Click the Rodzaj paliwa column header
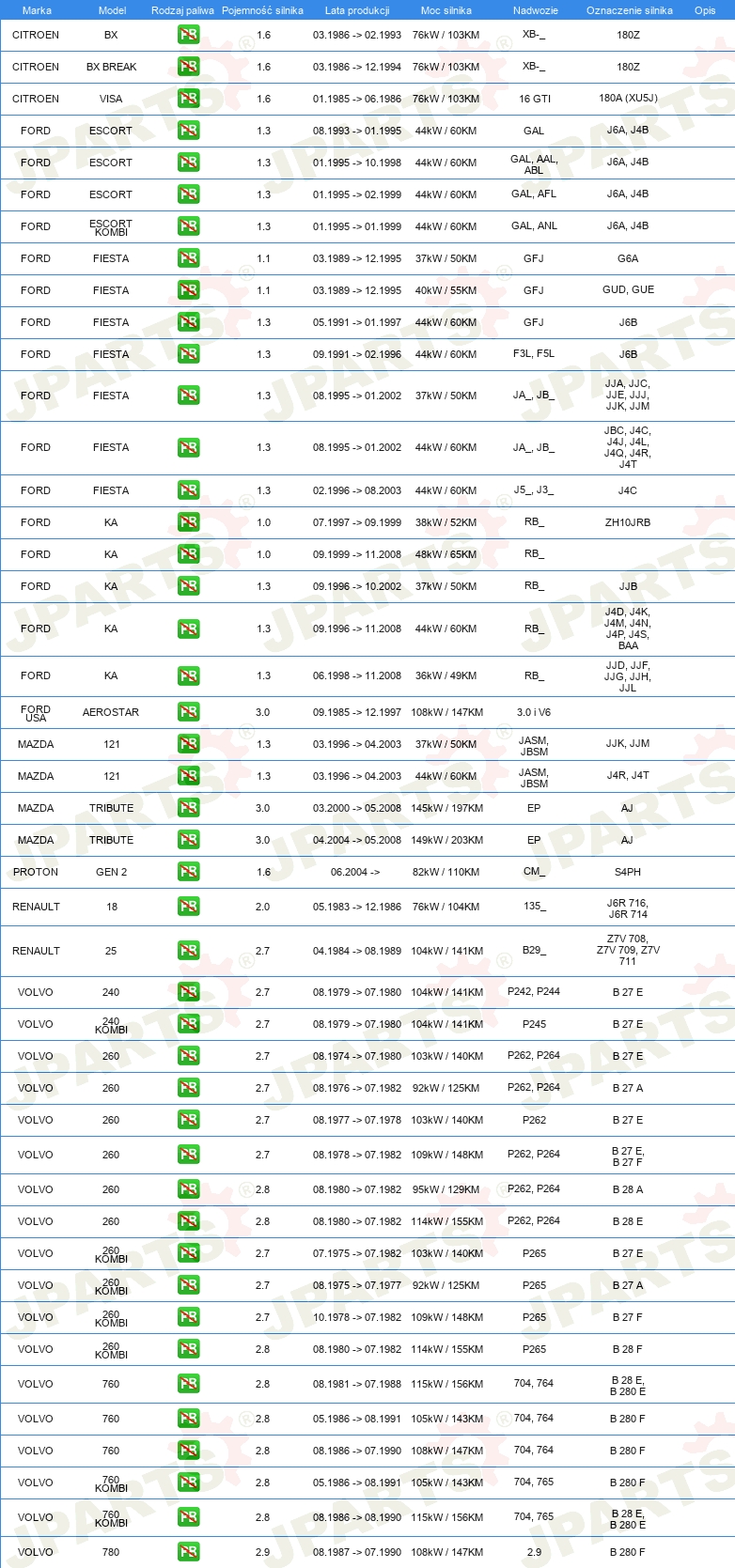 (x=182, y=10)
